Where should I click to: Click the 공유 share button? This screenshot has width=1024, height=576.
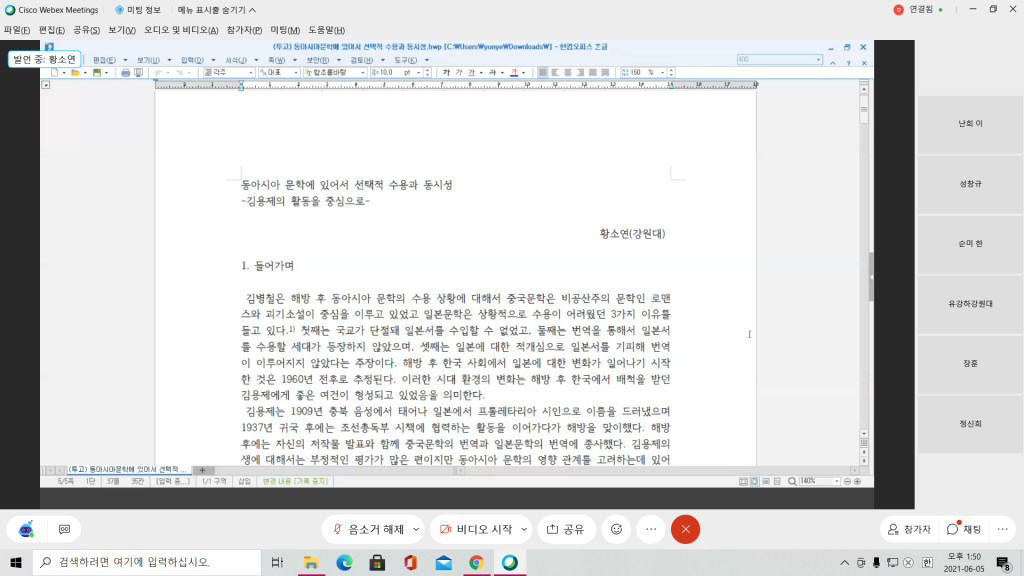(x=566, y=529)
